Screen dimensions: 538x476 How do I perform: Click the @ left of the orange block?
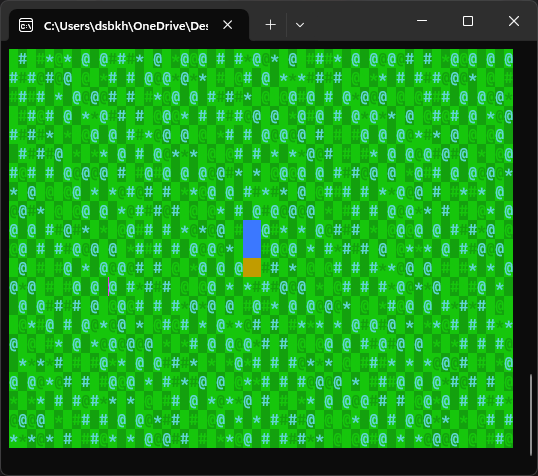(x=239, y=268)
